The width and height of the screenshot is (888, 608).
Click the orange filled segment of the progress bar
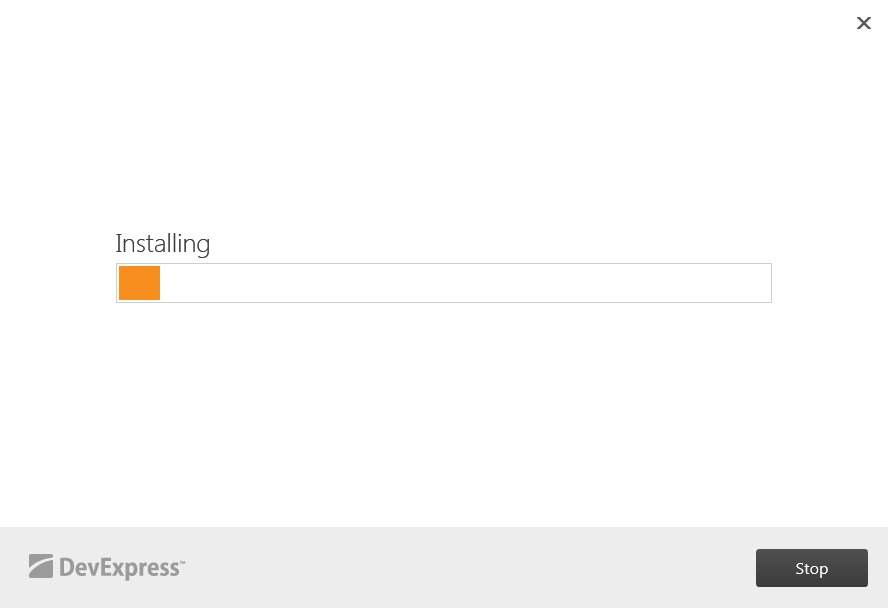[x=139, y=283]
